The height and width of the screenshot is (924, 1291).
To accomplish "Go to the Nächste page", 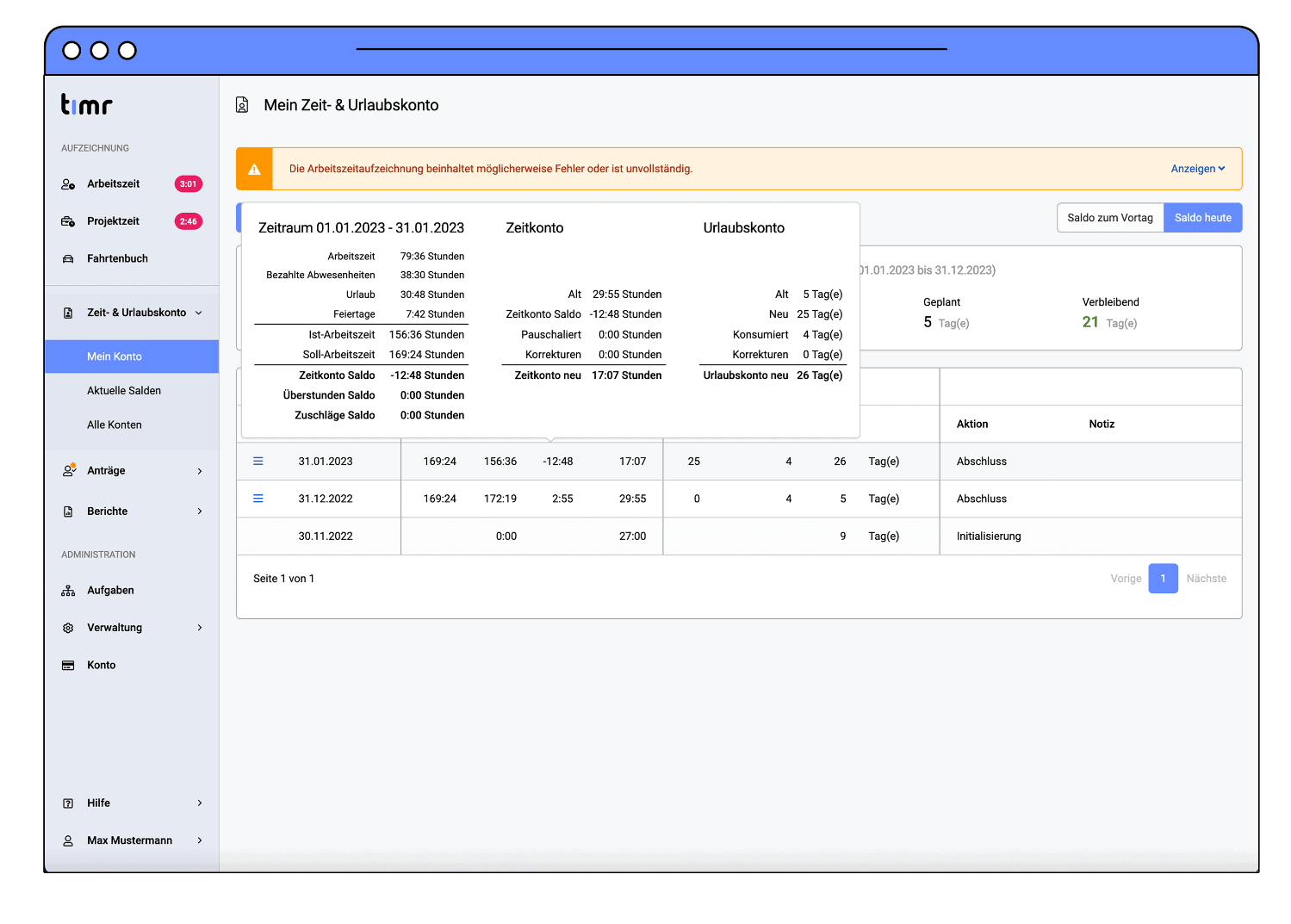I will coord(1206,579).
